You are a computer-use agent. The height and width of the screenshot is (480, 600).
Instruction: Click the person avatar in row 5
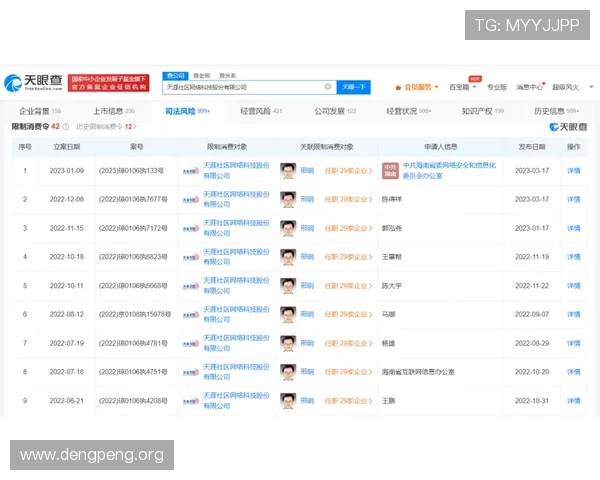coord(288,286)
